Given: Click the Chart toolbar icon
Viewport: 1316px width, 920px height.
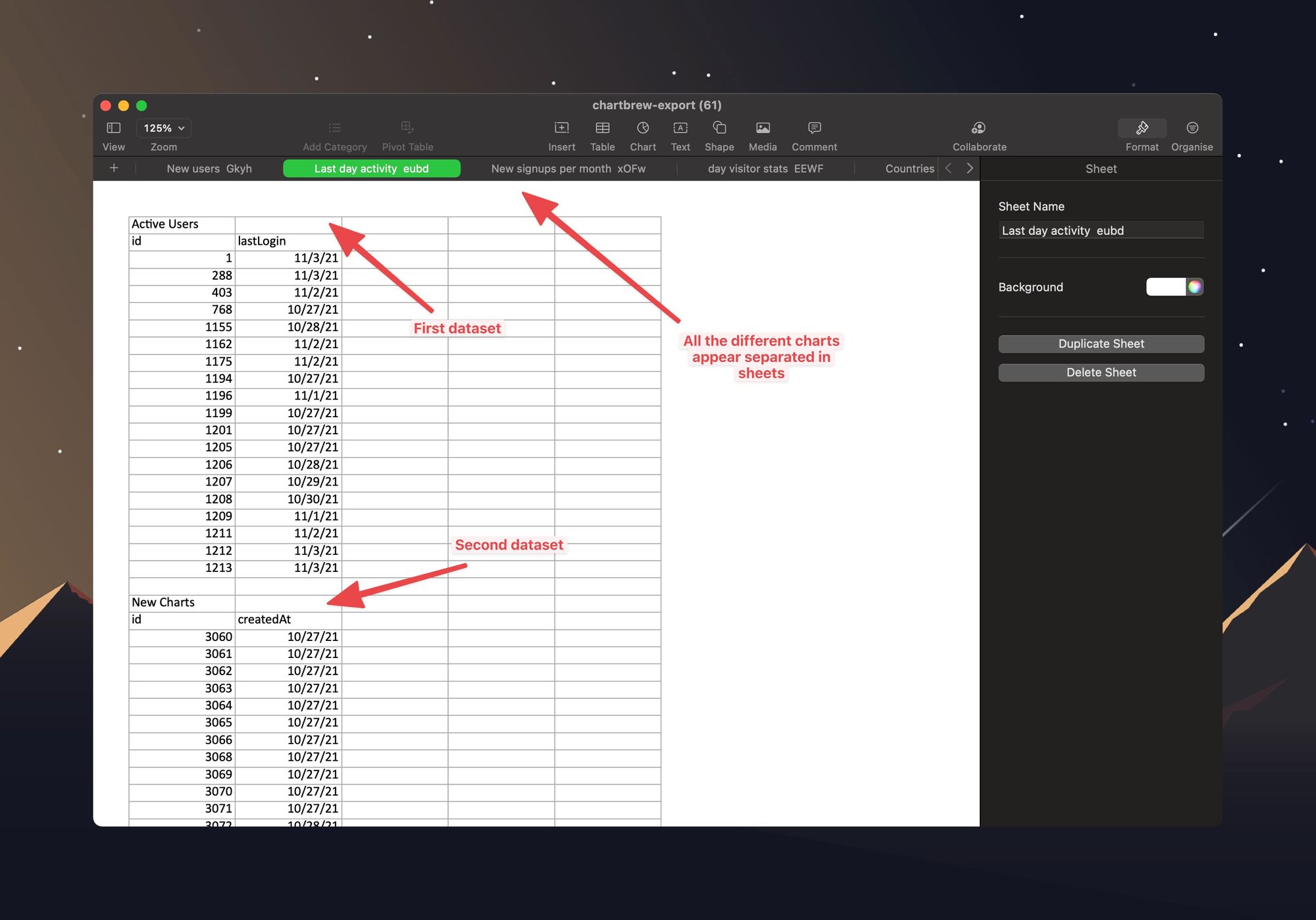Looking at the screenshot, I should [x=642, y=128].
